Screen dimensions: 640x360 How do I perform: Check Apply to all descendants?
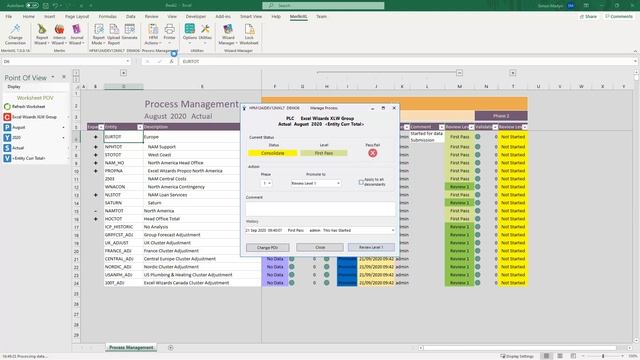[x=361, y=182]
